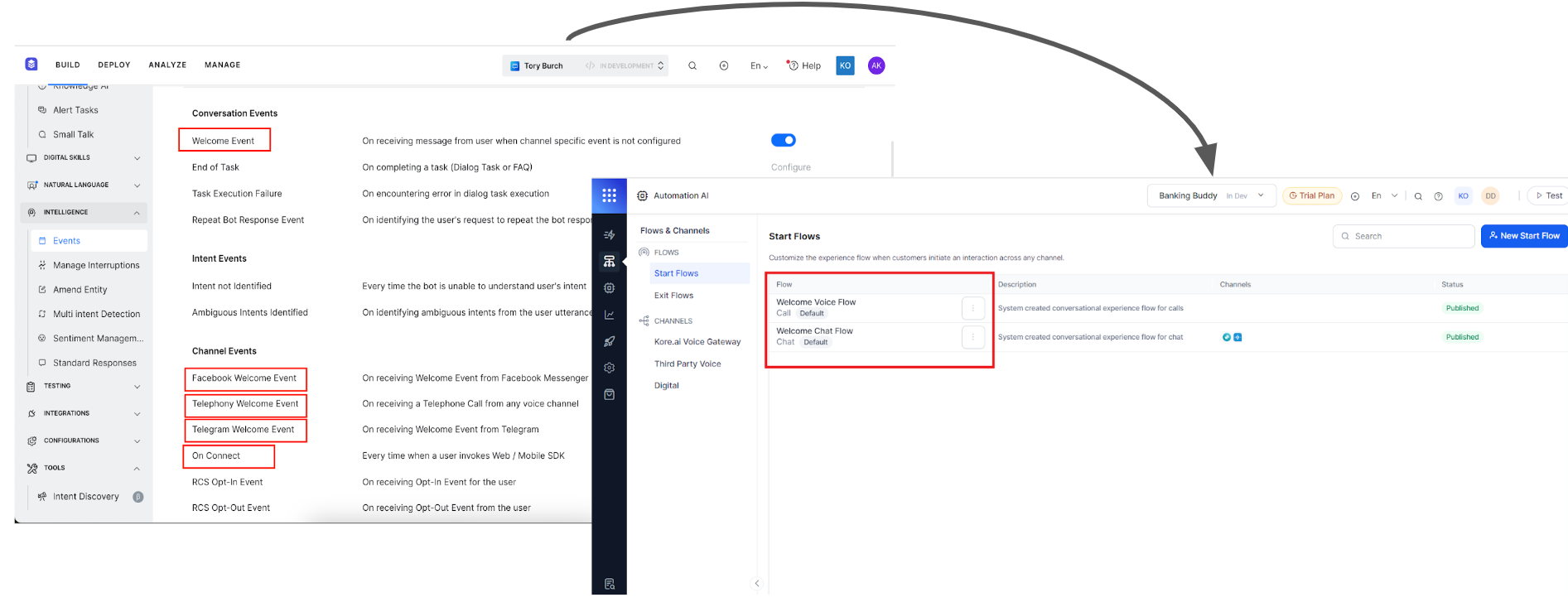Select Exit Flows in the Flows menu
Viewport: 1568px width, 607px height.
(x=673, y=296)
